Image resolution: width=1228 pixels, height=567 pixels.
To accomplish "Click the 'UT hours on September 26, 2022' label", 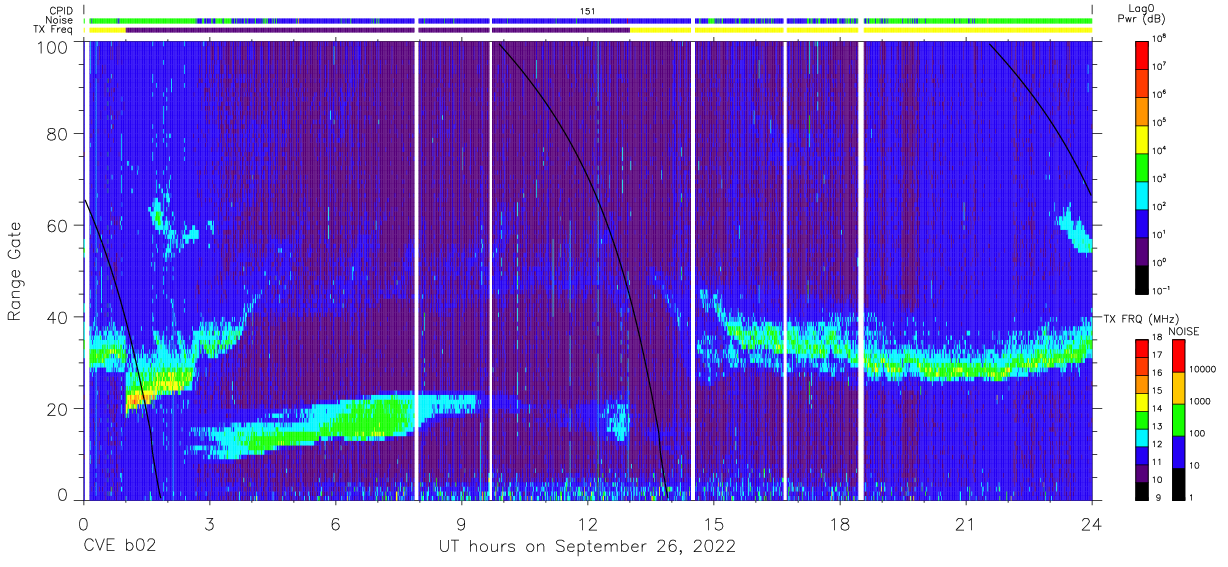I will point(587,547).
